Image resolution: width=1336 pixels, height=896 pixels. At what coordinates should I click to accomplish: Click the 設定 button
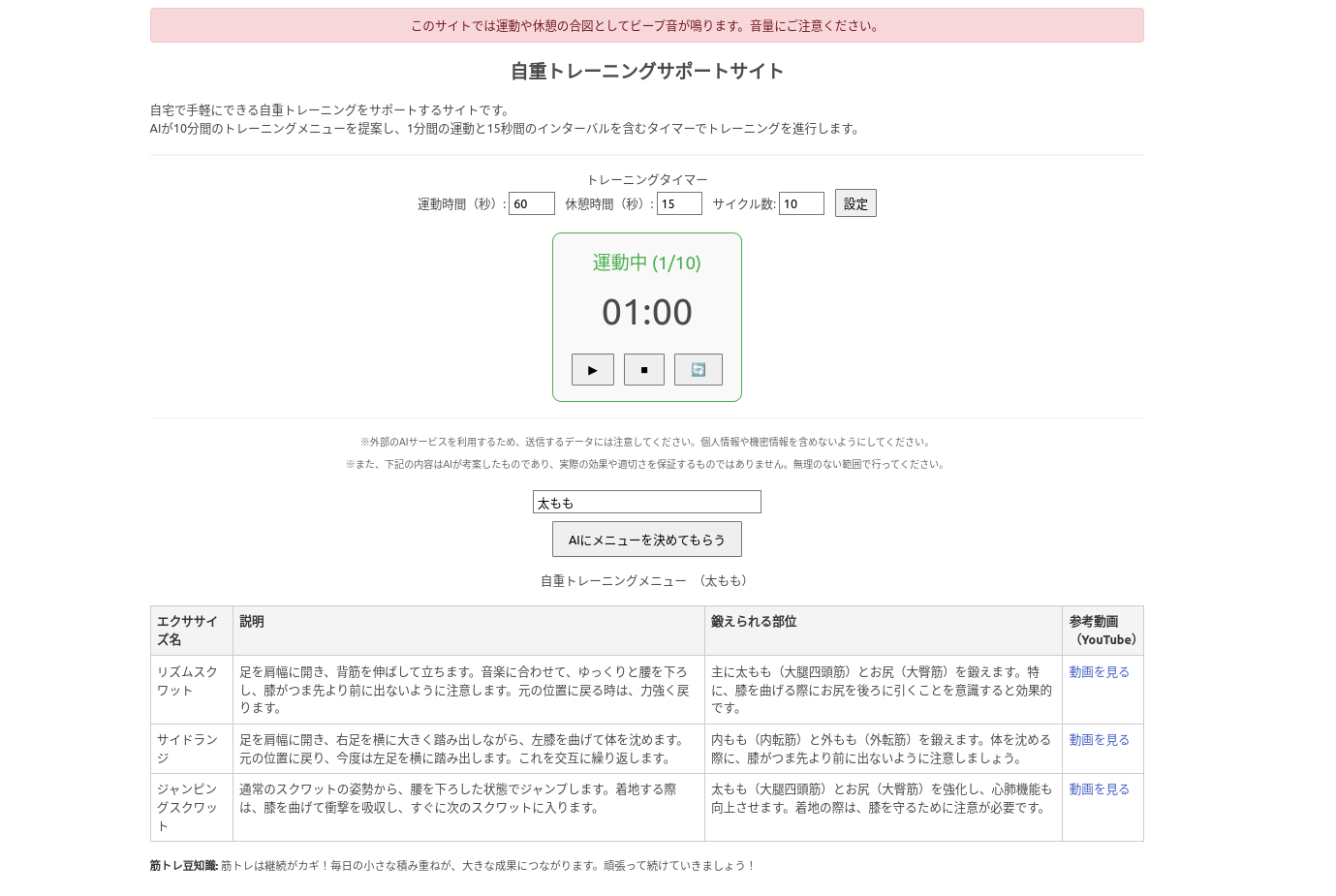click(855, 203)
